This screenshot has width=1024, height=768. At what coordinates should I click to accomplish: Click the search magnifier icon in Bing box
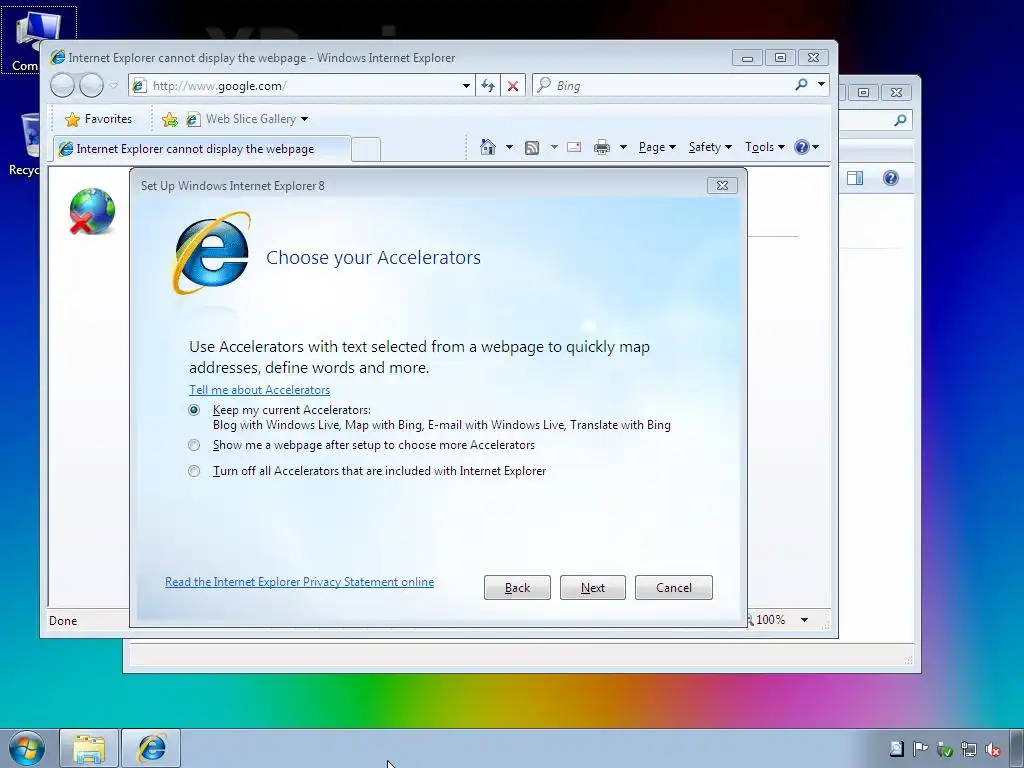[801, 85]
